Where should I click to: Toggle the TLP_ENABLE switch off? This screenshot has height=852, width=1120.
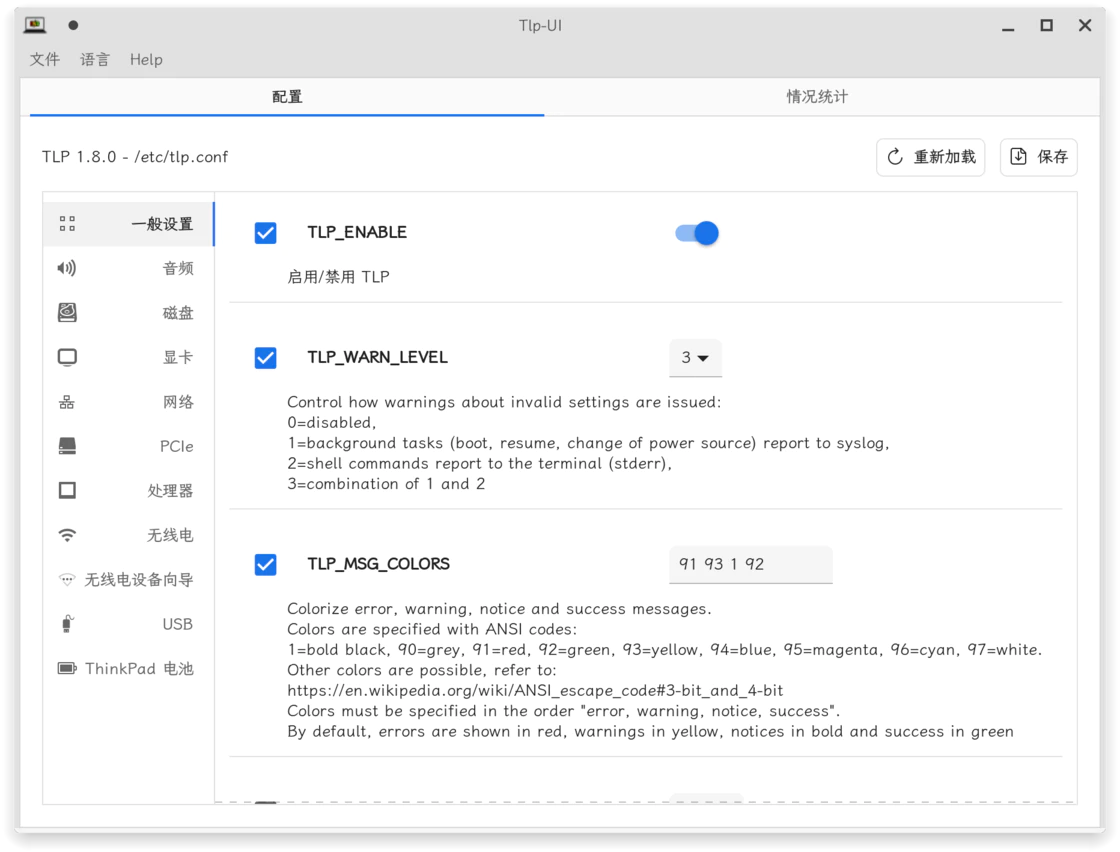(x=696, y=234)
